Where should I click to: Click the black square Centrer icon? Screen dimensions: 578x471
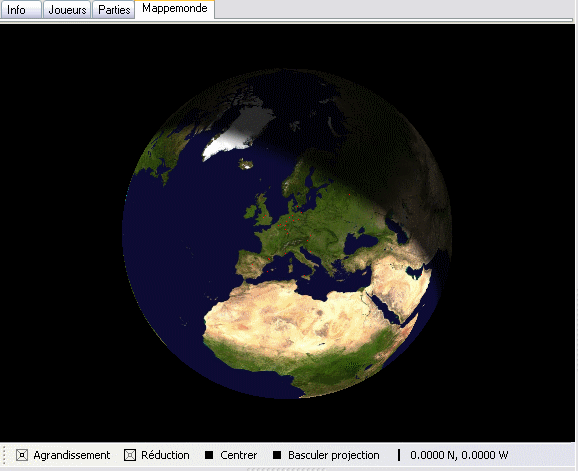click(x=209, y=456)
